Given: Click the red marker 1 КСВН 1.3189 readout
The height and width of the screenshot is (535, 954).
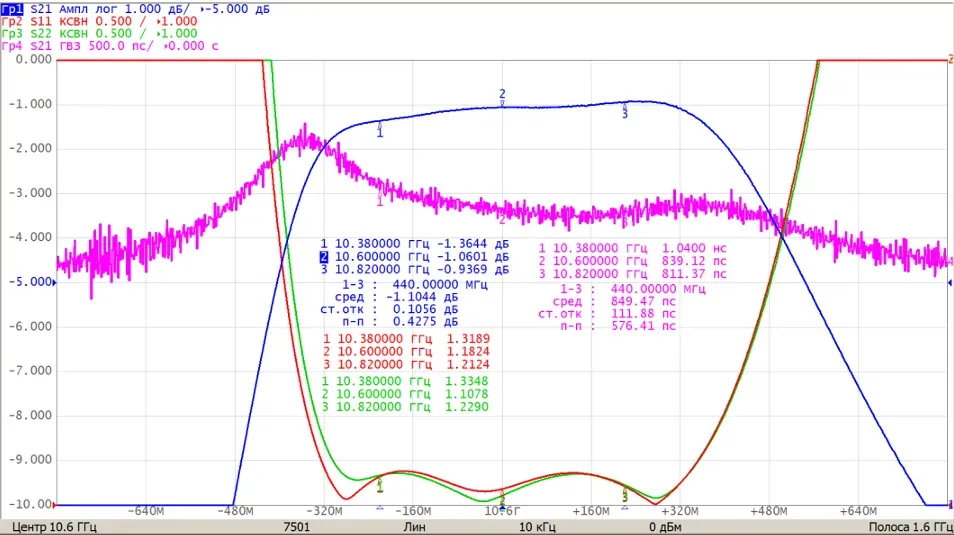Looking at the screenshot, I should [x=406, y=338].
